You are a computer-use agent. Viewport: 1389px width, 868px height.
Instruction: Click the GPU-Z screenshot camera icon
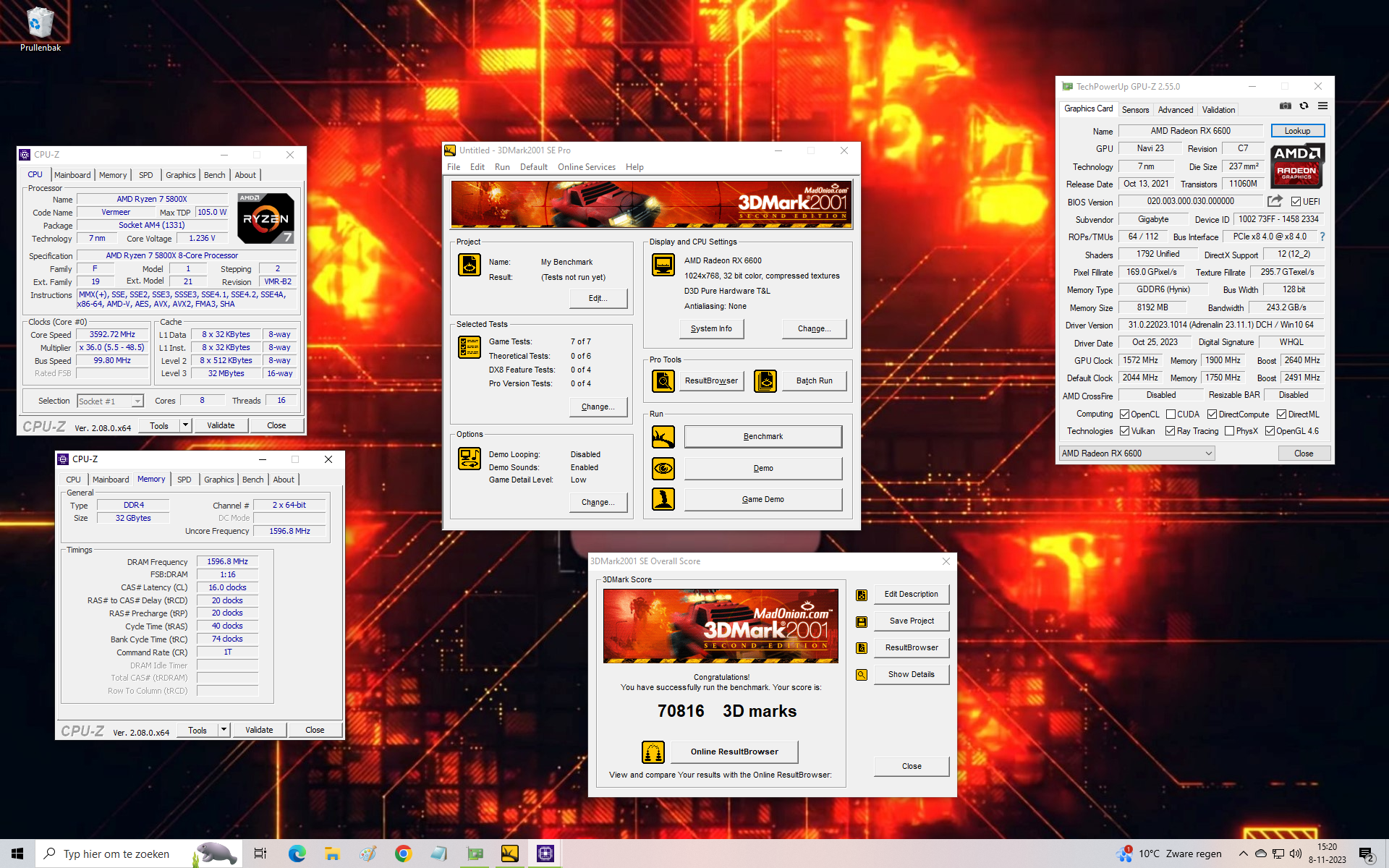coord(1285,106)
